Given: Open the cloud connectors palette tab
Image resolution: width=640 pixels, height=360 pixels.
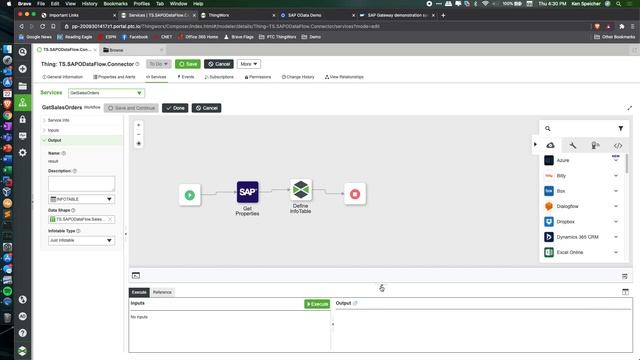Looking at the screenshot, I should pos(550,145).
